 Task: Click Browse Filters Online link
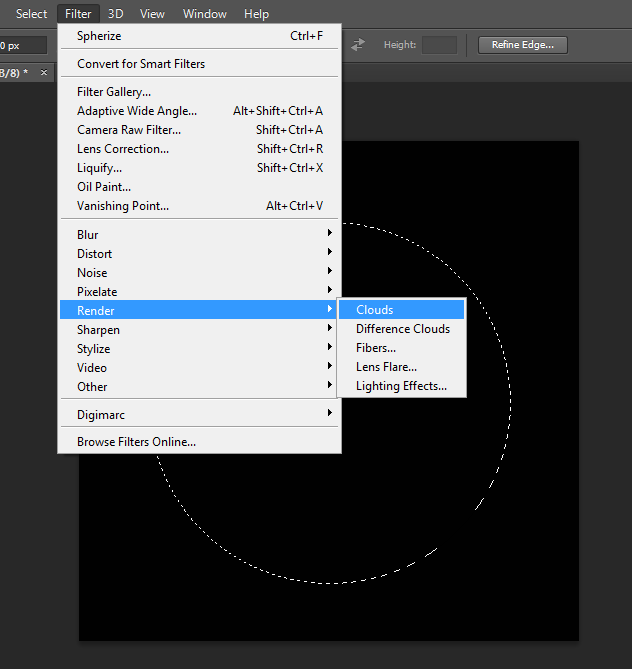pos(136,442)
